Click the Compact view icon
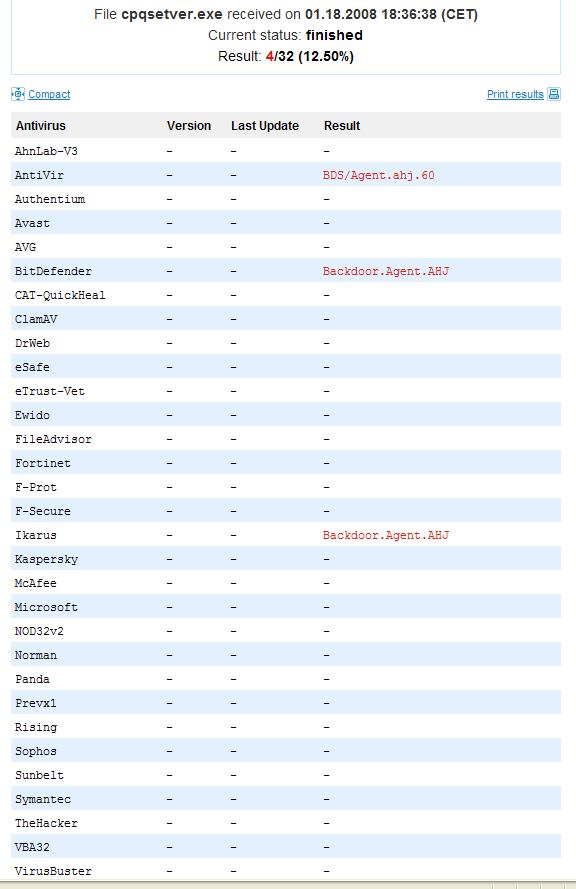The height and width of the screenshot is (889, 576). click(18, 94)
